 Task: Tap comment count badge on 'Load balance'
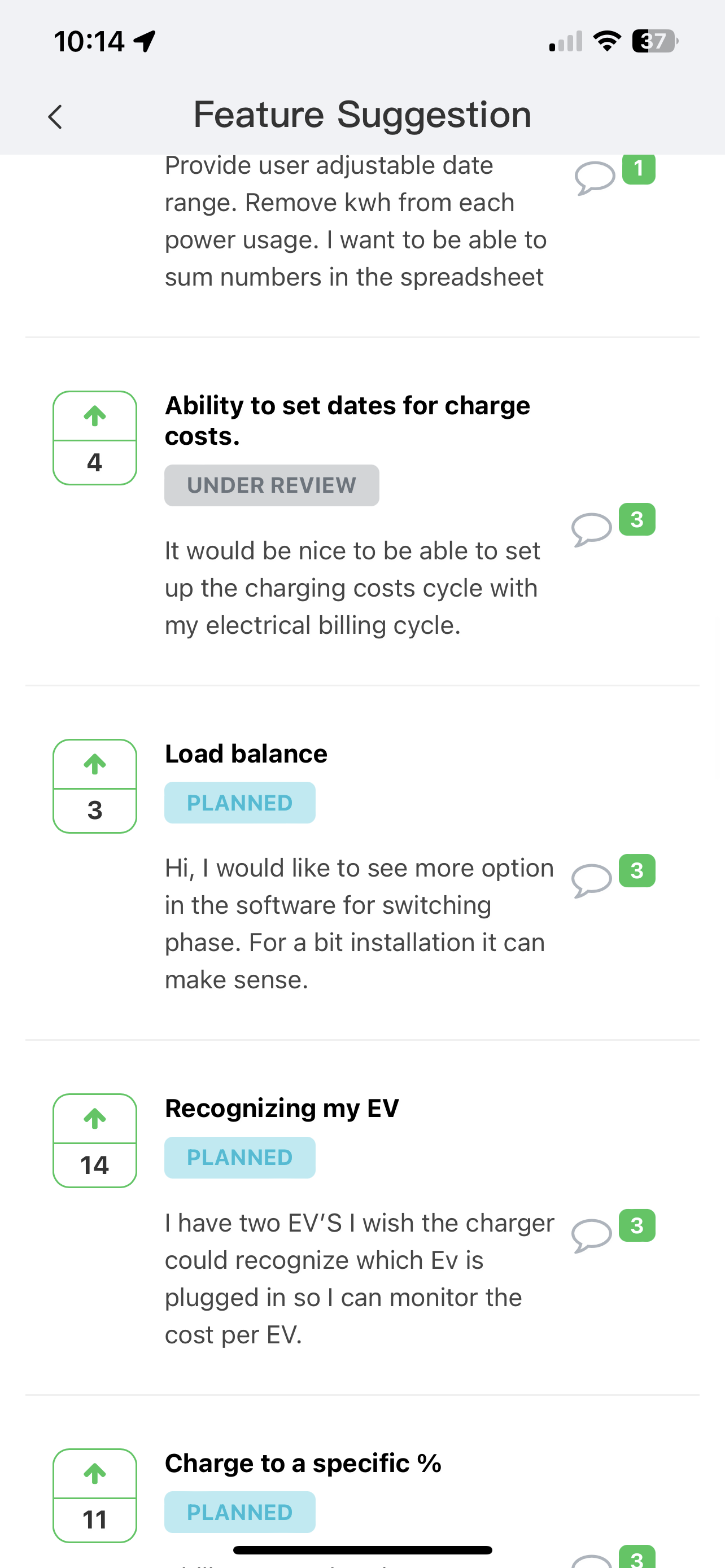[x=637, y=870]
